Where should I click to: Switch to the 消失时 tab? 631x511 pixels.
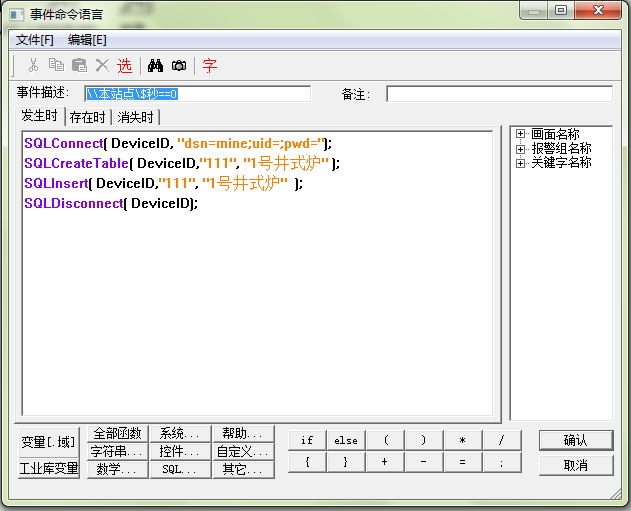click(x=135, y=117)
